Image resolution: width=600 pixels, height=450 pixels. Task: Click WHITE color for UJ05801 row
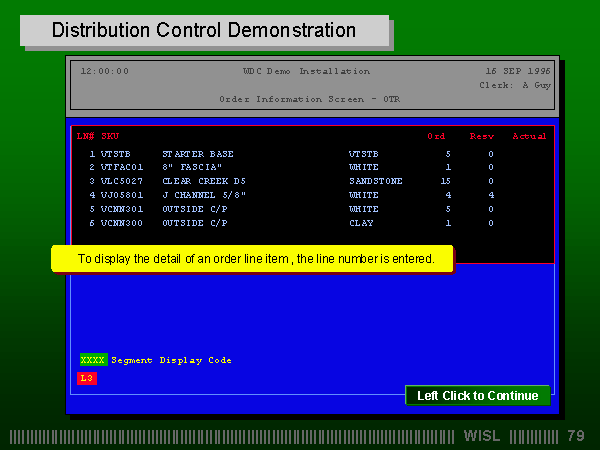[x=364, y=195]
